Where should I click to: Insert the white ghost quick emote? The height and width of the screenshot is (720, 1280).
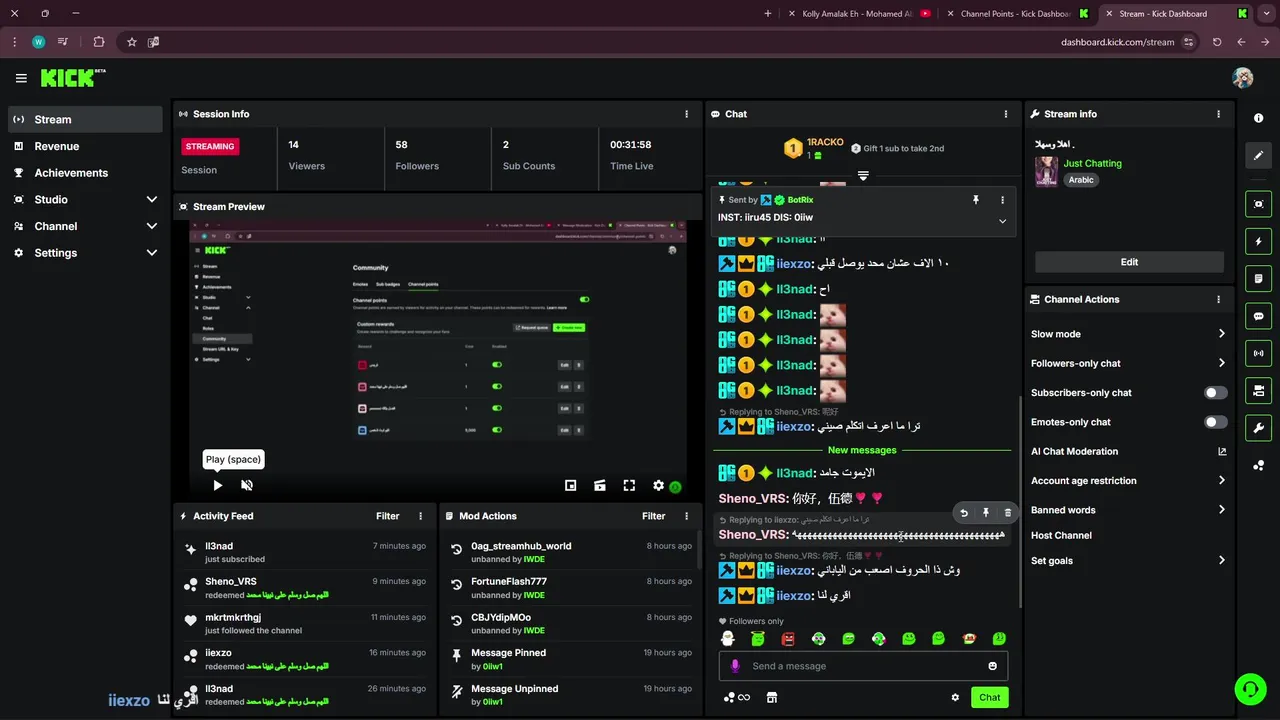(x=728, y=639)
